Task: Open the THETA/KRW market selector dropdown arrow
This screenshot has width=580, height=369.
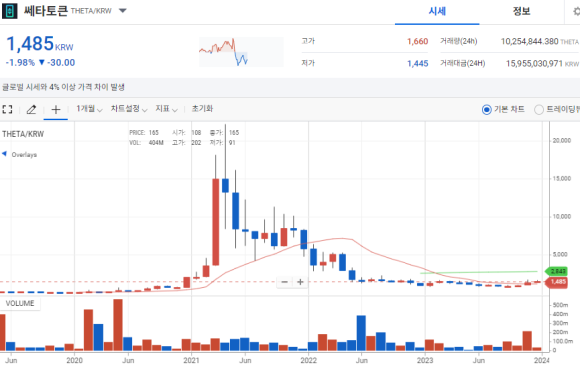Action: 122,11
